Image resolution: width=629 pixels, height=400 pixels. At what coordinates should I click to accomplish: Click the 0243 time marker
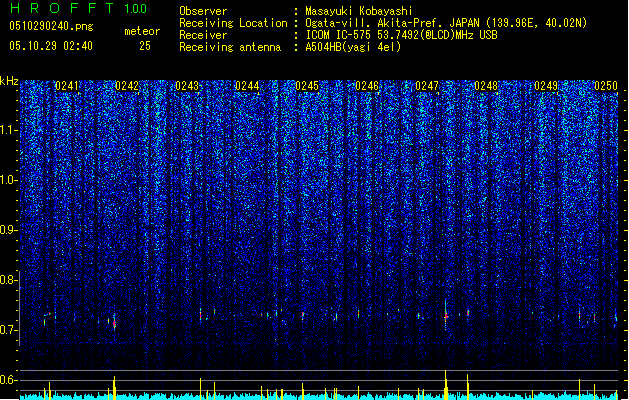[x=187, y=86]
